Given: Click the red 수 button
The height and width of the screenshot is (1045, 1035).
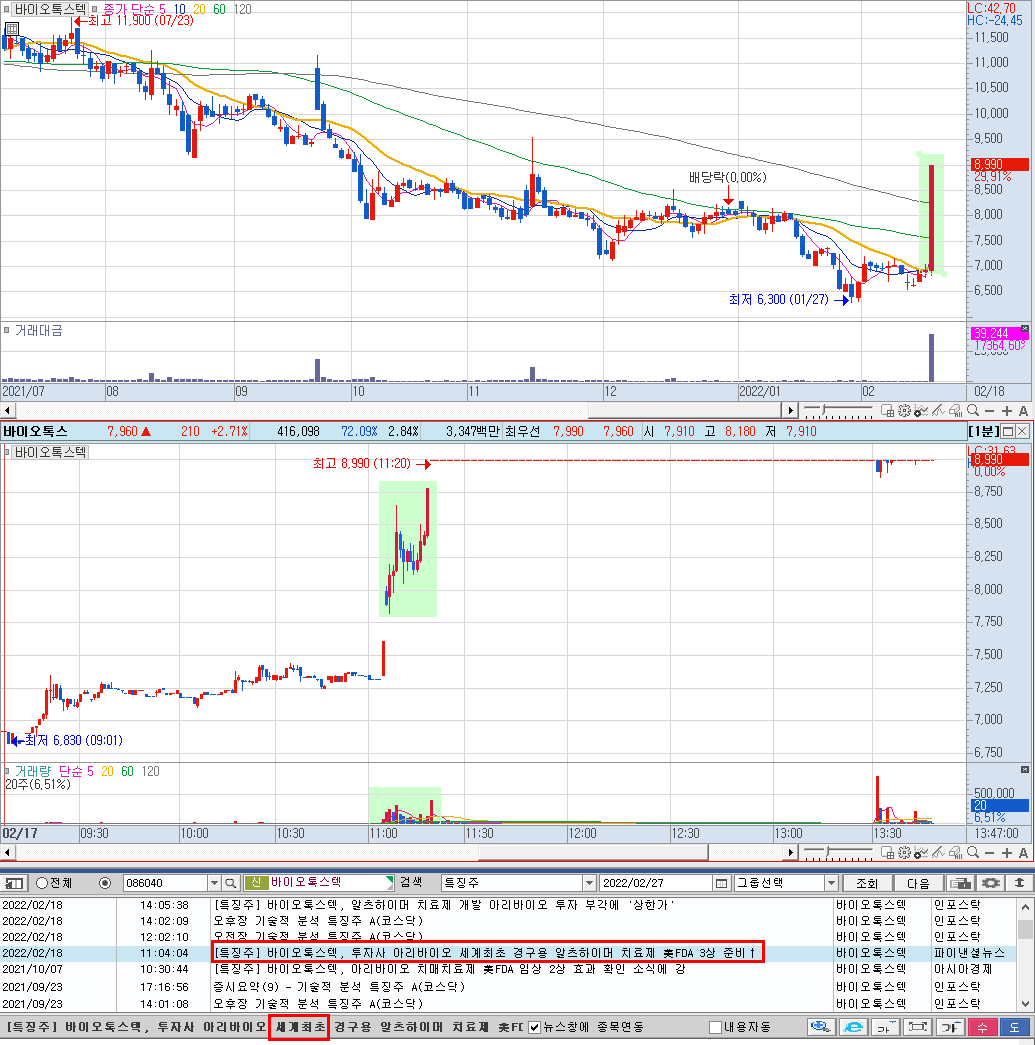Looking at the screenshot, I should pyautogui.click(x=983, y=1027).
